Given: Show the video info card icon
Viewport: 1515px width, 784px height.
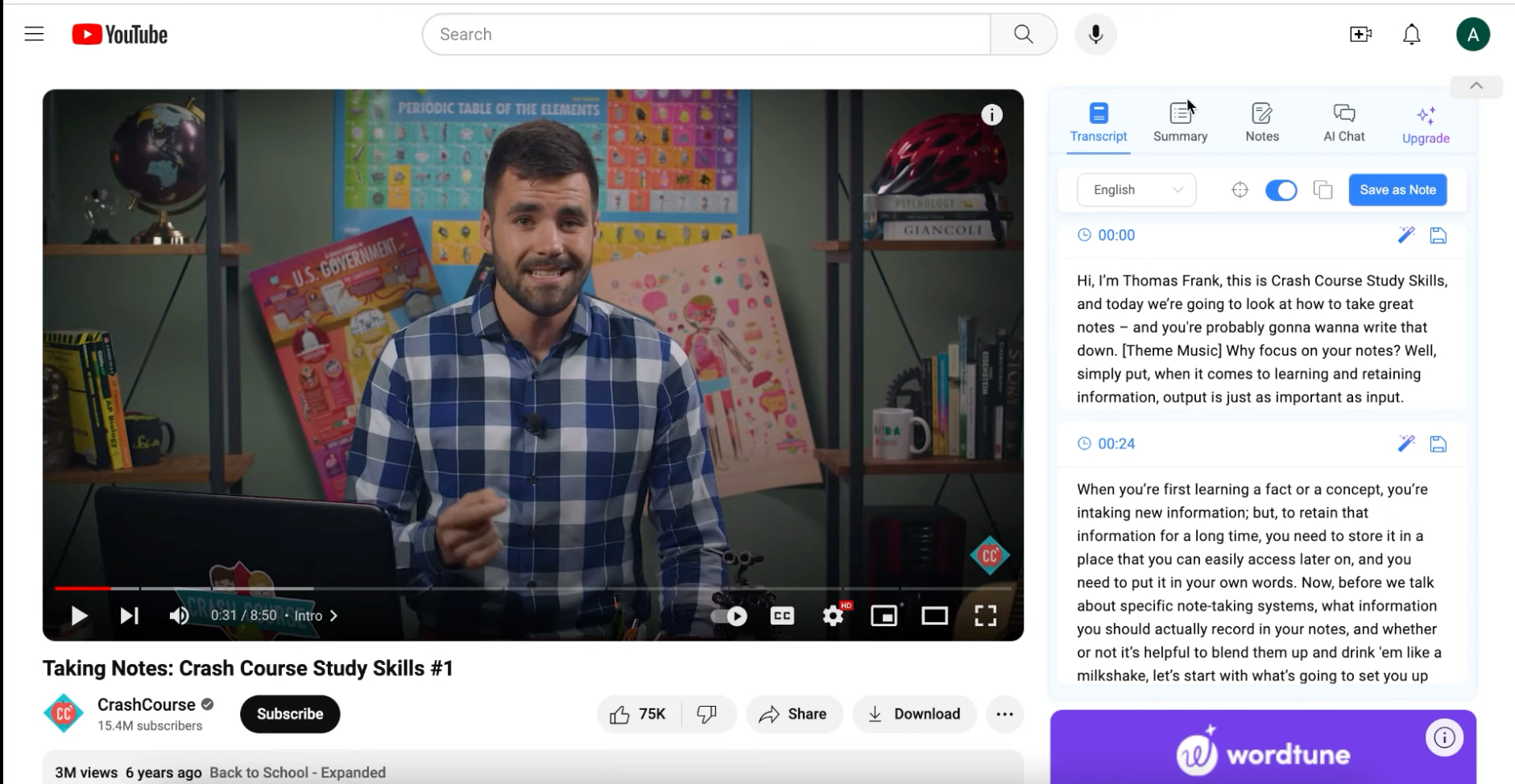Looking at the screenshot, I should tap(991, 115).
